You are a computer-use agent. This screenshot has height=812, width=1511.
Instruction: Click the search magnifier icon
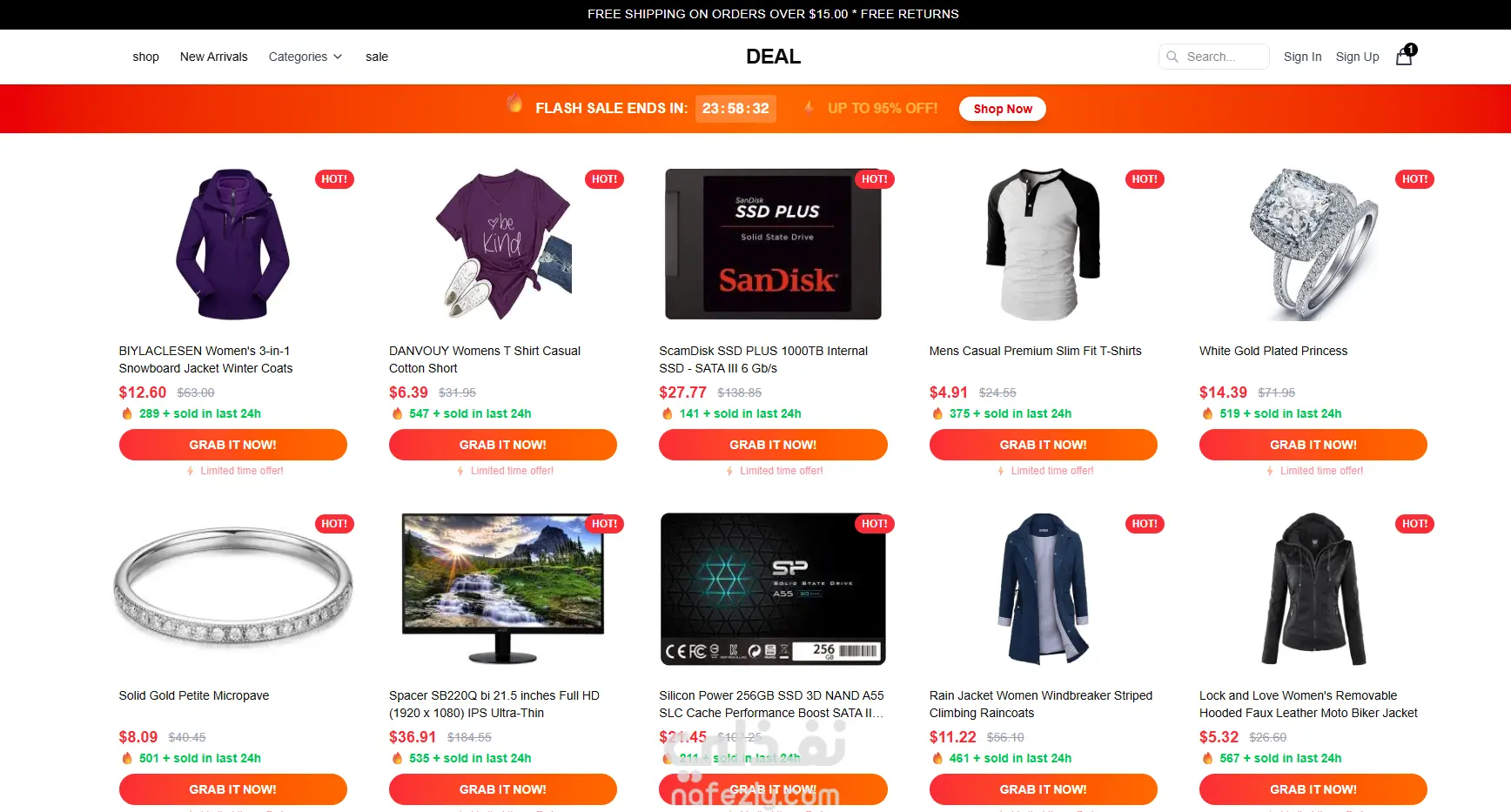pos(1172,57)
